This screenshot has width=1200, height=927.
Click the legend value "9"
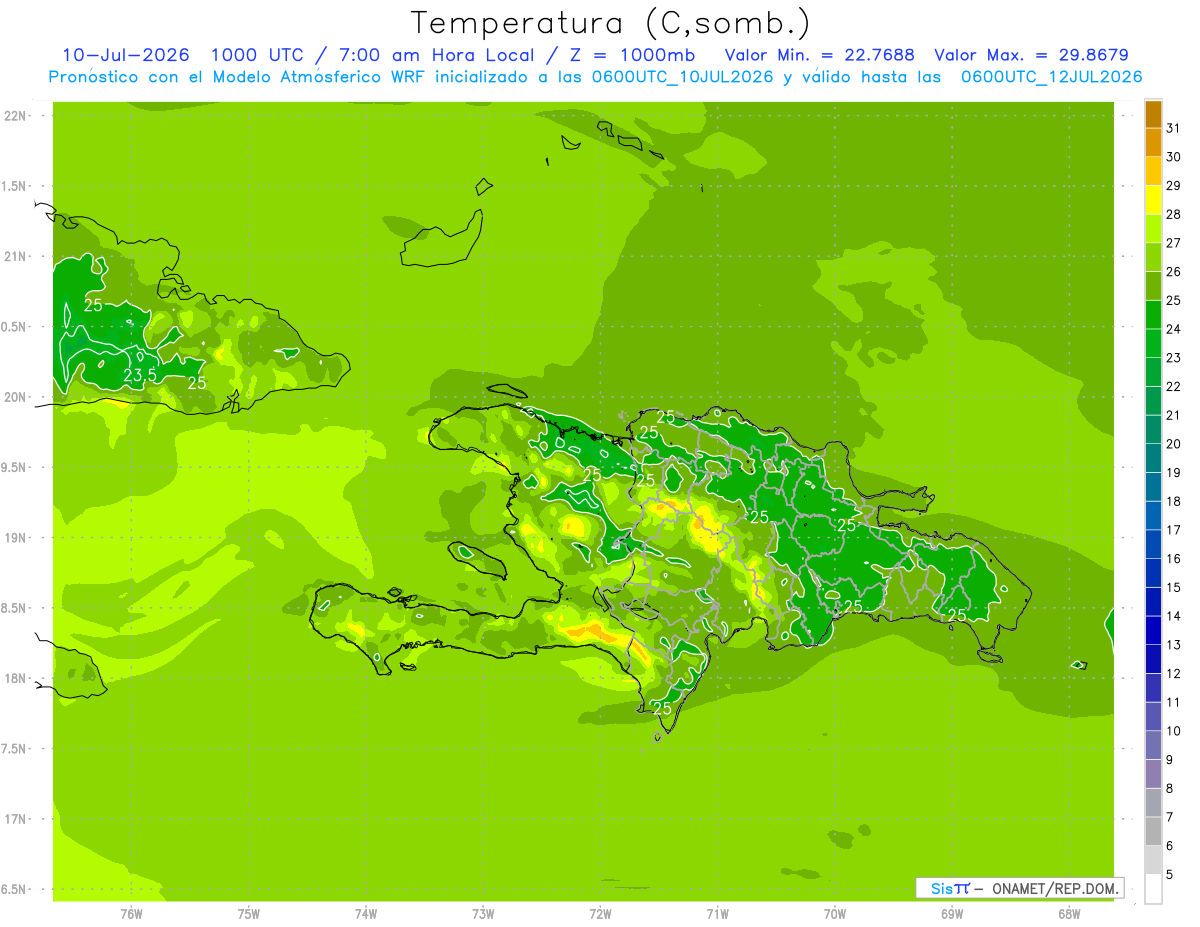pos(1170,760)
